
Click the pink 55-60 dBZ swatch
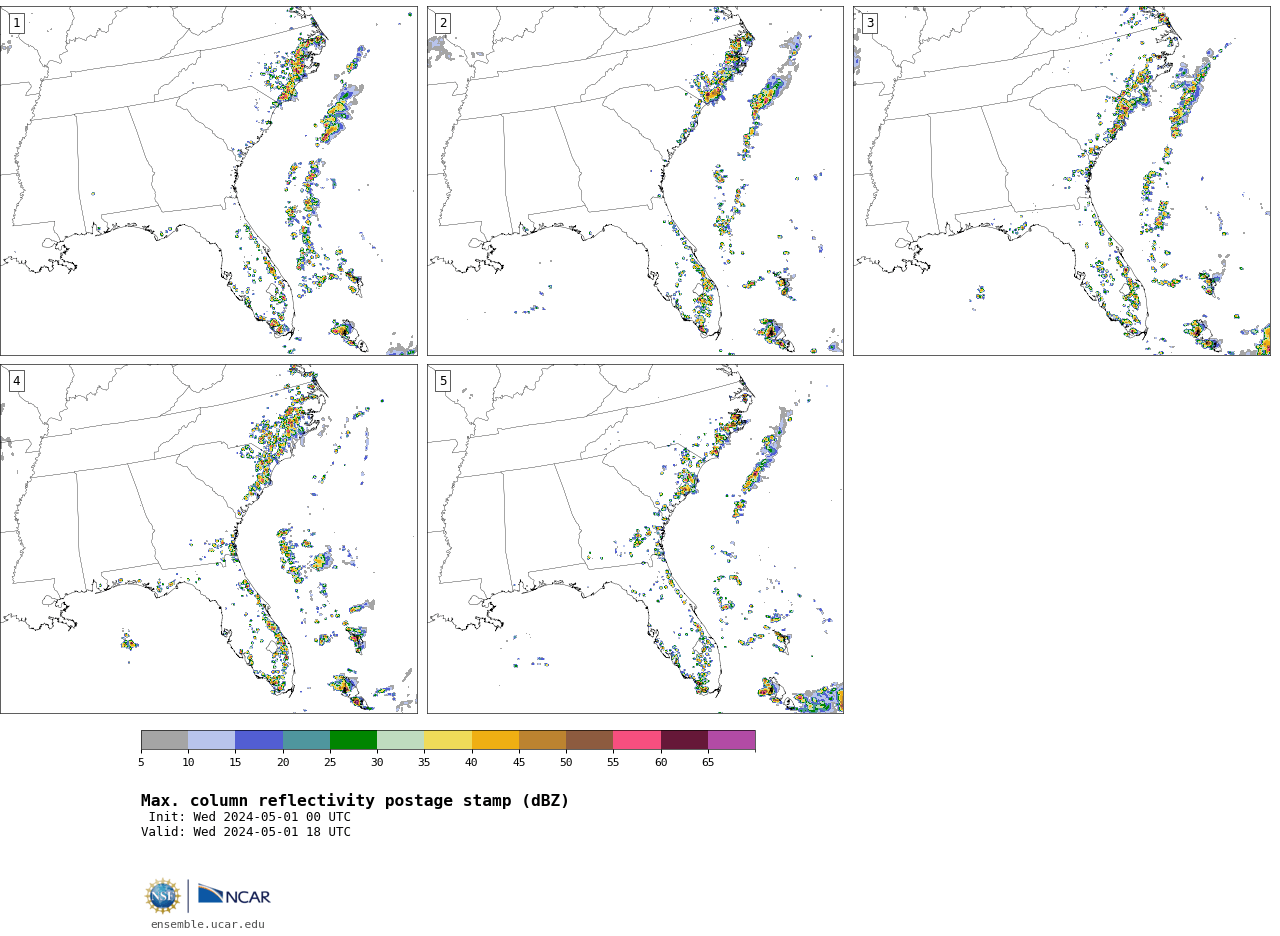tap(637, 740)
